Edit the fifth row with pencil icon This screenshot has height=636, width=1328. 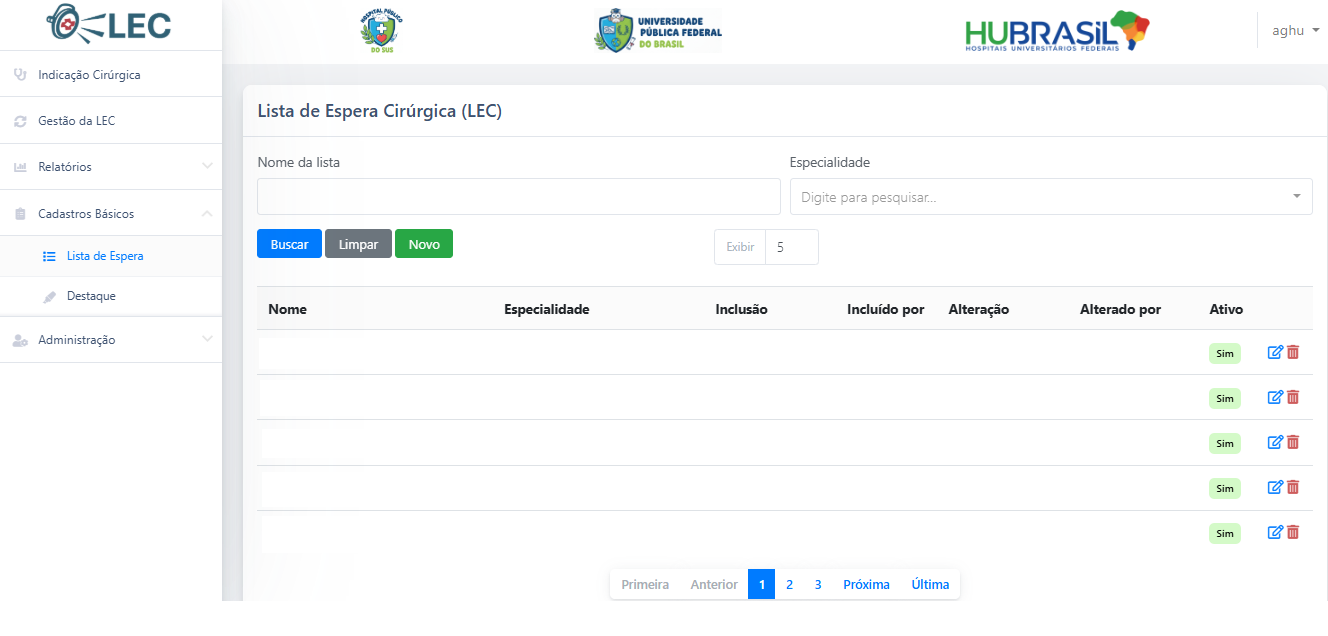1275,532
